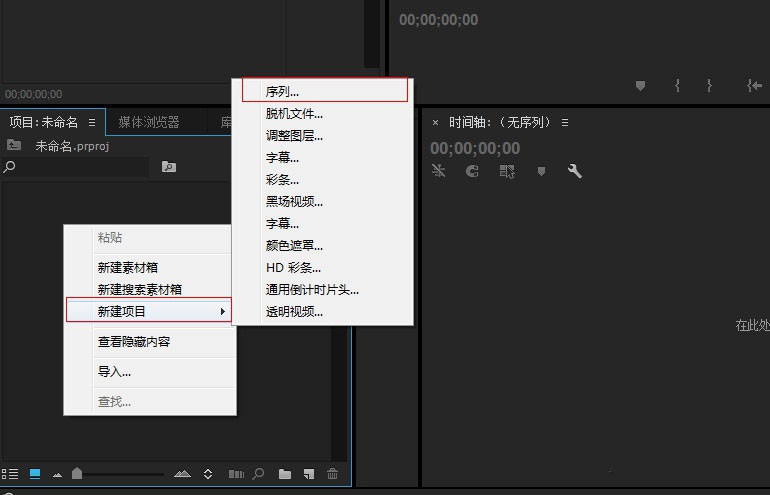Switch project panel to icon view
Screen dimensions: 770x495
pos(35,474)
